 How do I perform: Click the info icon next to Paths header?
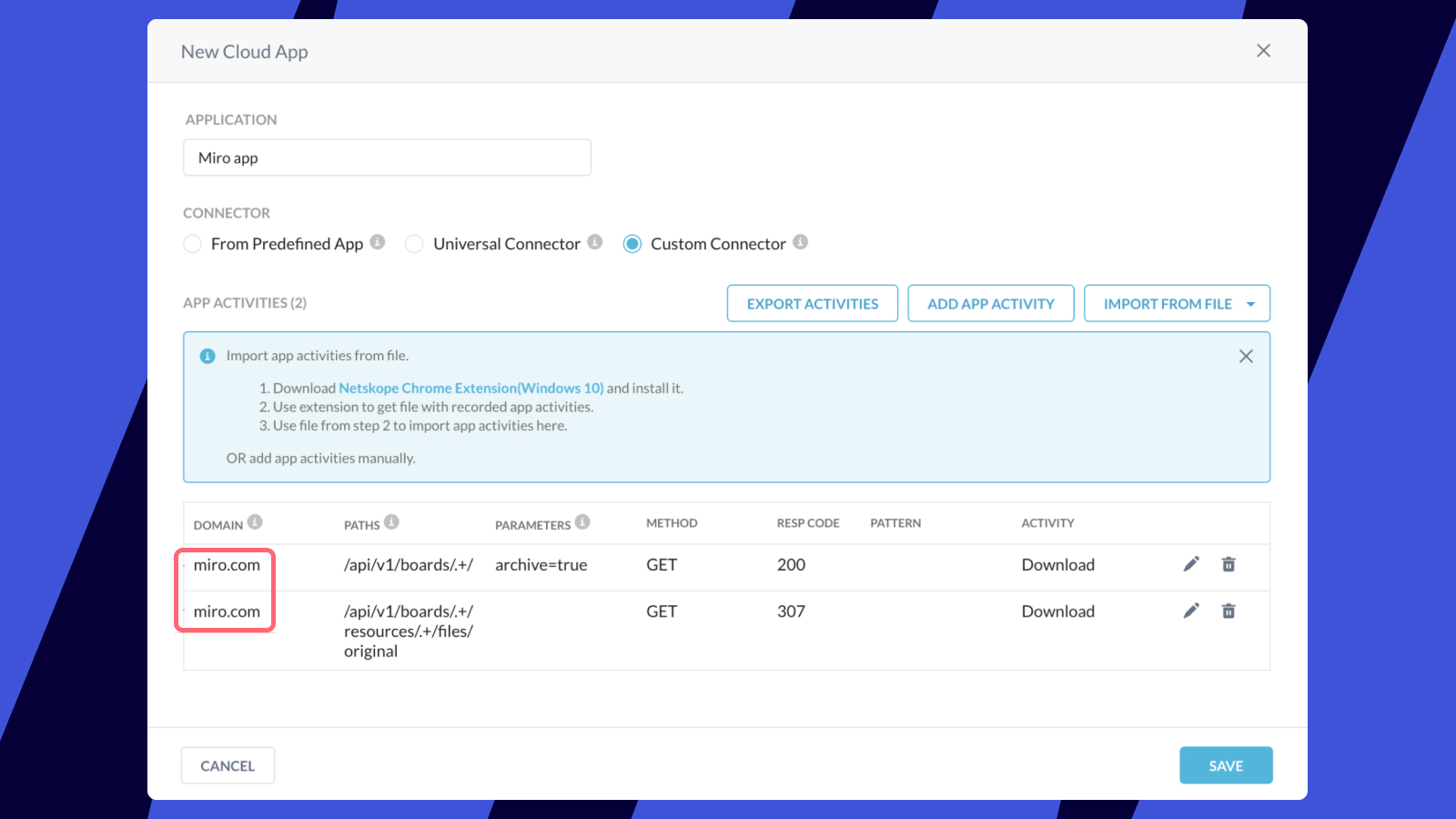(x=391, y=522)
